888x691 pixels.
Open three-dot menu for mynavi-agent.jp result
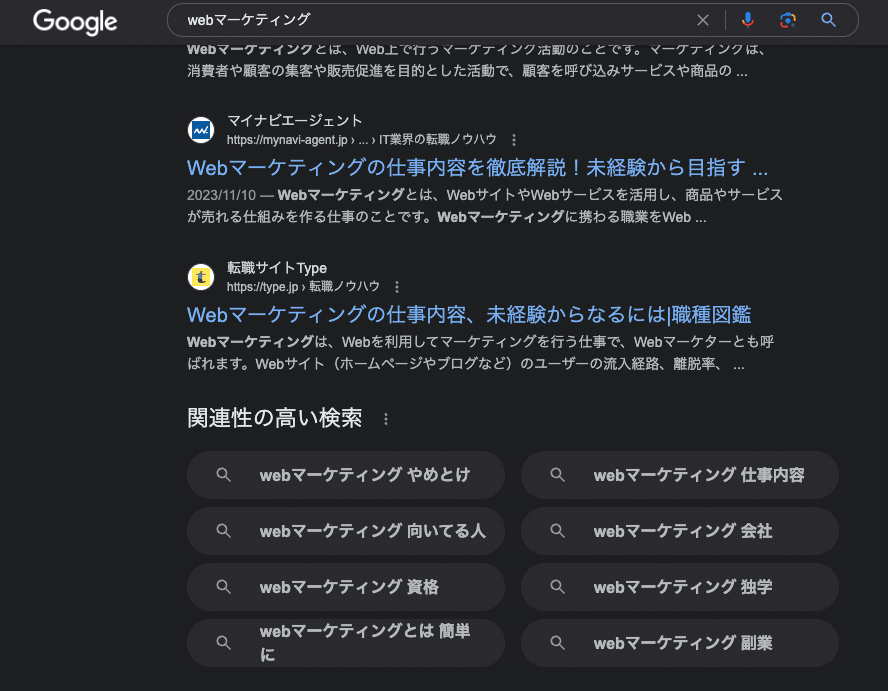coord(514,140)
